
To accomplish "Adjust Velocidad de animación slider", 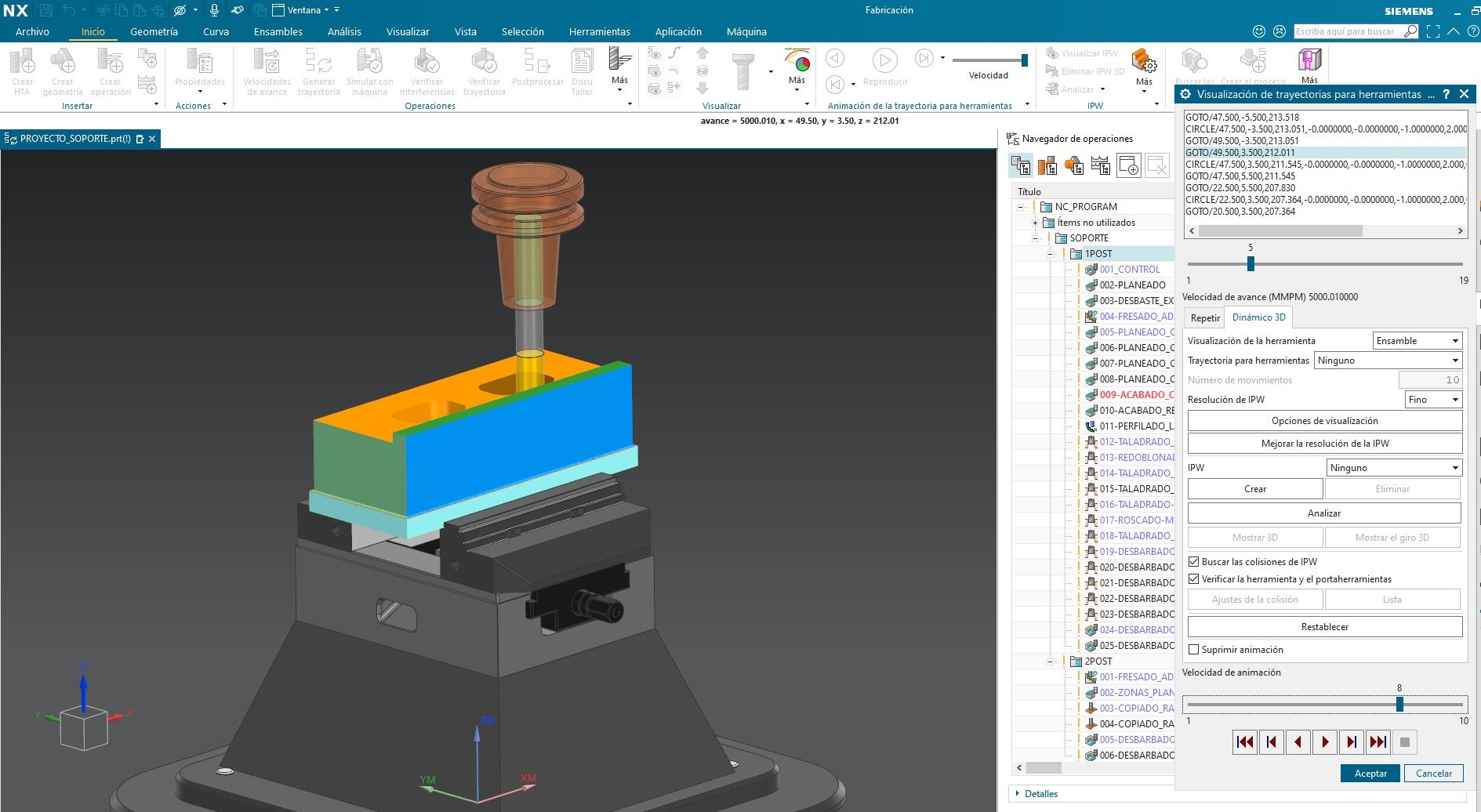I will click(x=1399, y=705).
